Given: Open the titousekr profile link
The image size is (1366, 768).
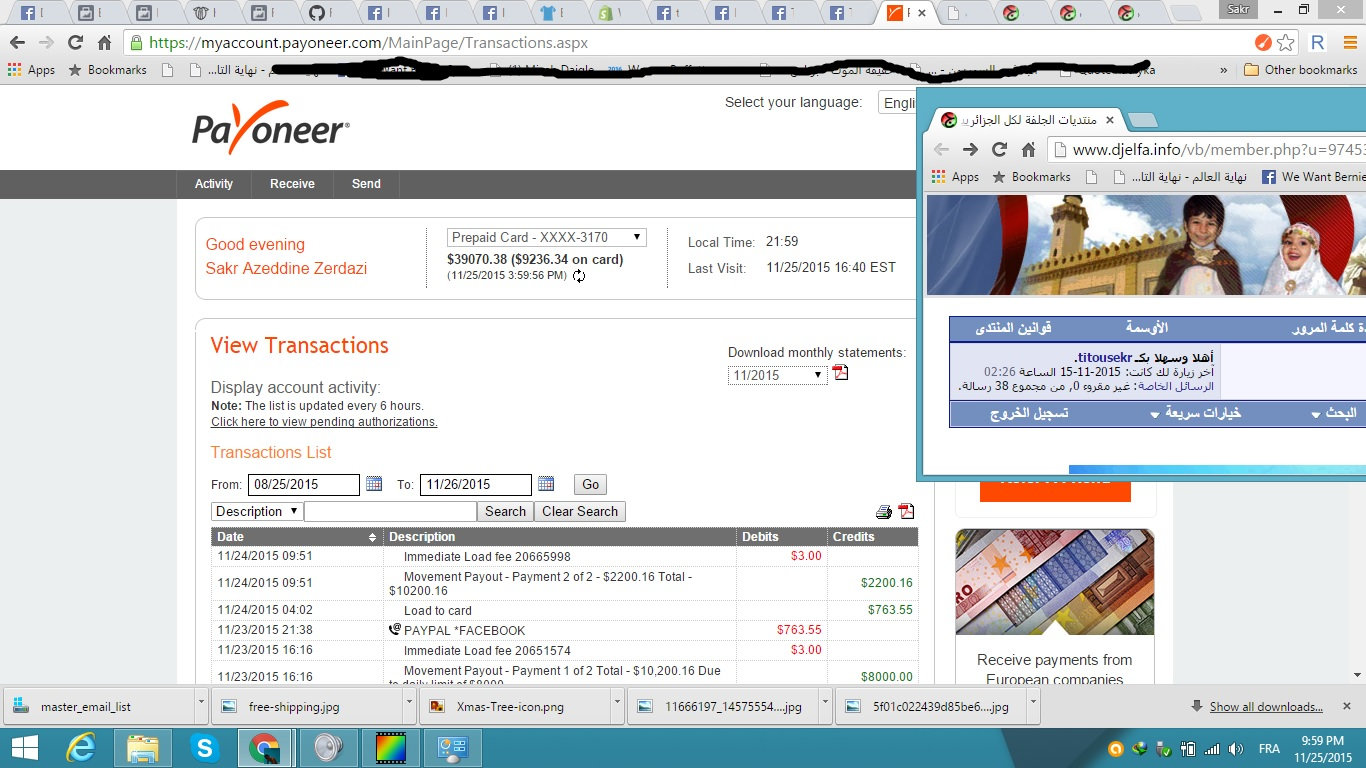Looking at the screenshot, I should (x=1104, y=357).
